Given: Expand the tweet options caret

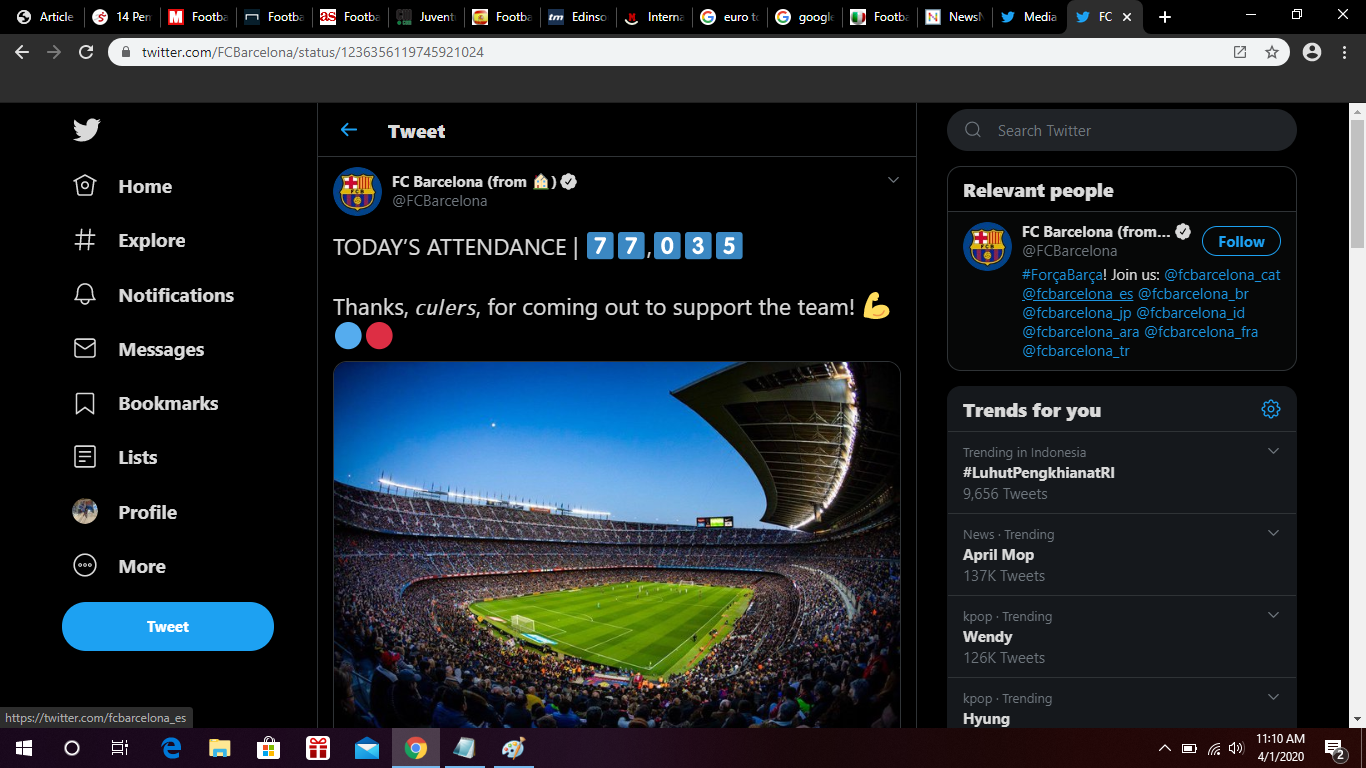Looking at the screenshot, I should [893, 180].
